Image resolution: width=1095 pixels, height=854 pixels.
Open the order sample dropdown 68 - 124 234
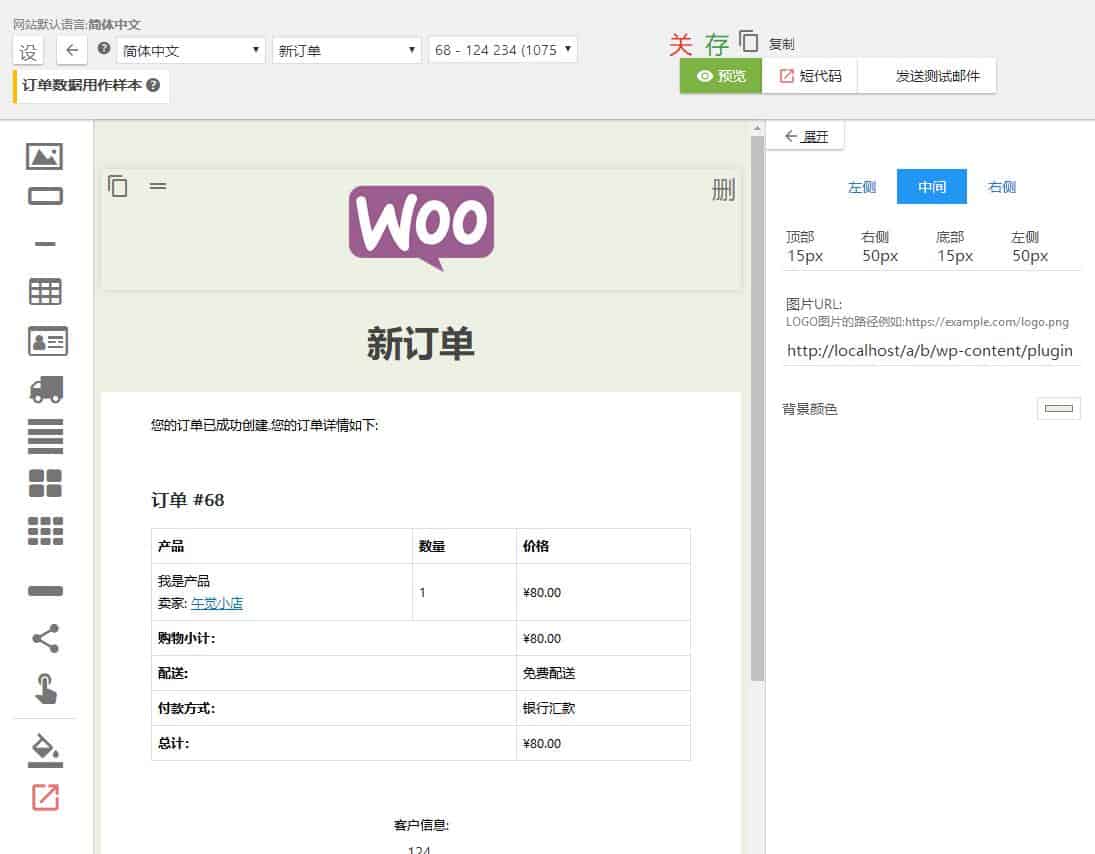pyautogui.click(x=503, y=50)
